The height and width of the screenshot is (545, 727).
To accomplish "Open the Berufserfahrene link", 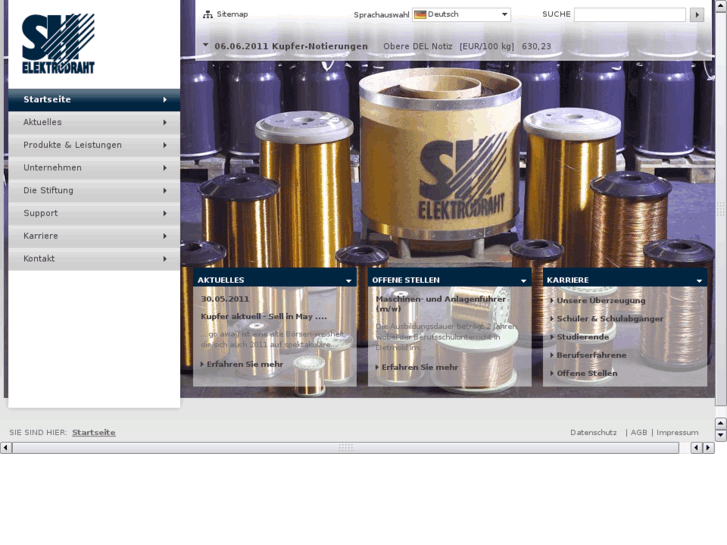I will (x=591, y=355).
